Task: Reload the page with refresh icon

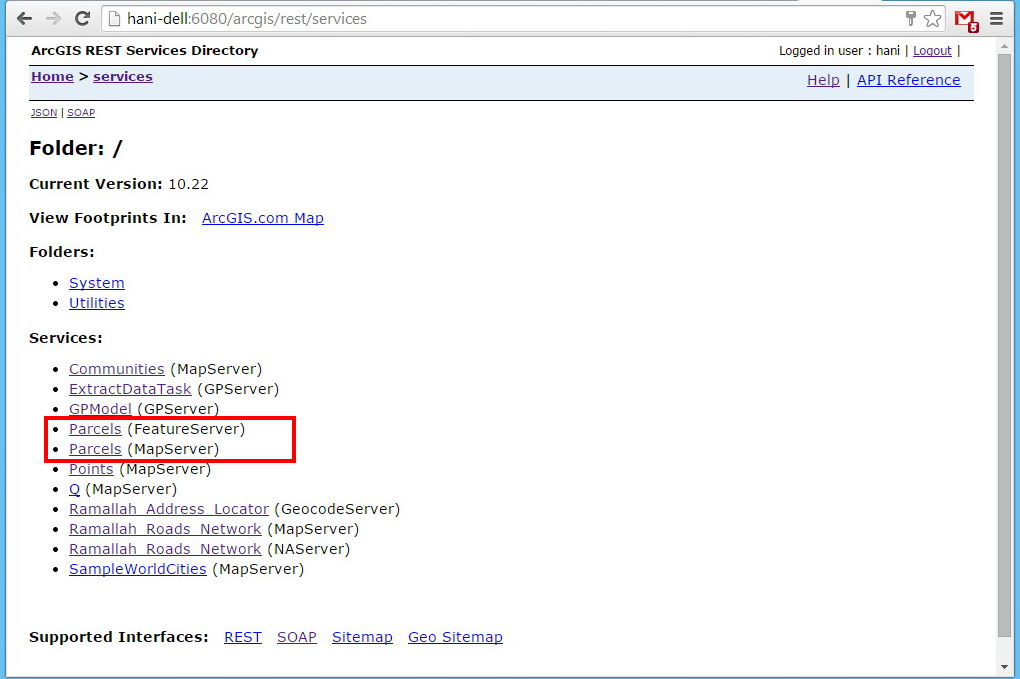Action: point(82,18)
